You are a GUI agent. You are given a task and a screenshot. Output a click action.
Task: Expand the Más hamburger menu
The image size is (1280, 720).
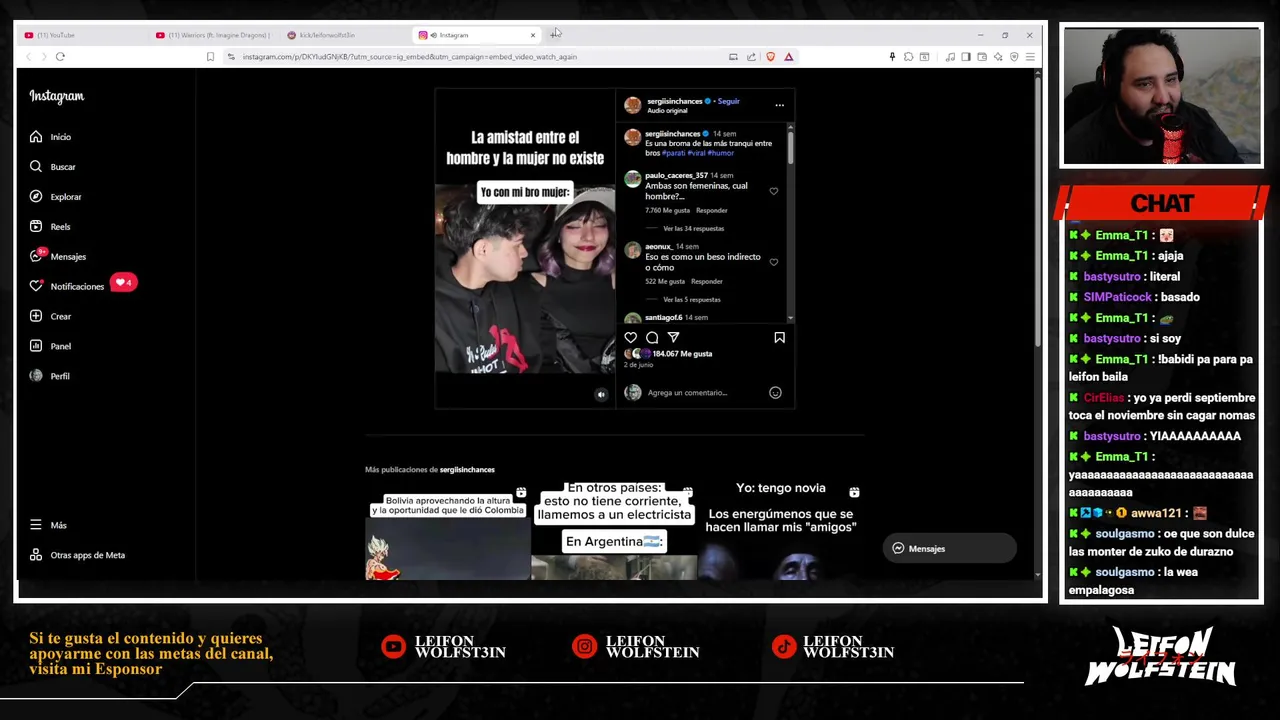[x=48, y=525]
